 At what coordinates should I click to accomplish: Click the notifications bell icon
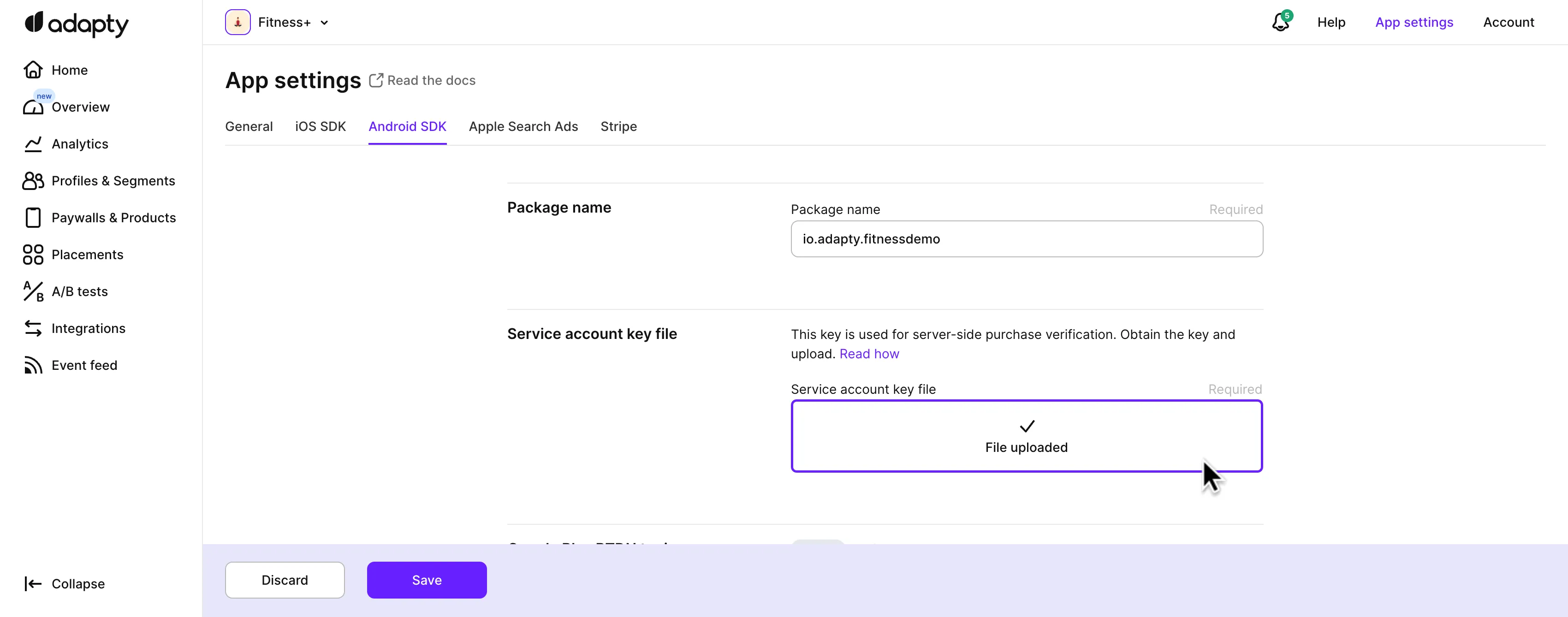pos(1281,23)
